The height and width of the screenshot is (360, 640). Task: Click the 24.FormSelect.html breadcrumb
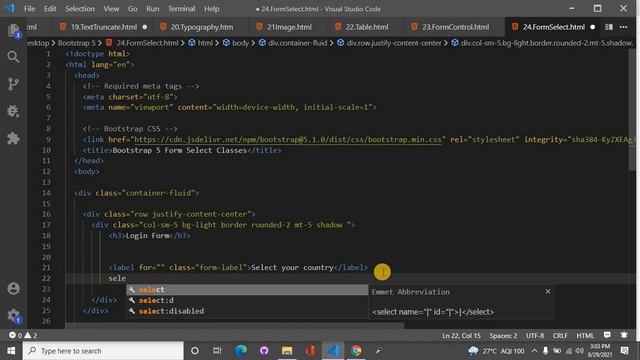coord(147,43)
